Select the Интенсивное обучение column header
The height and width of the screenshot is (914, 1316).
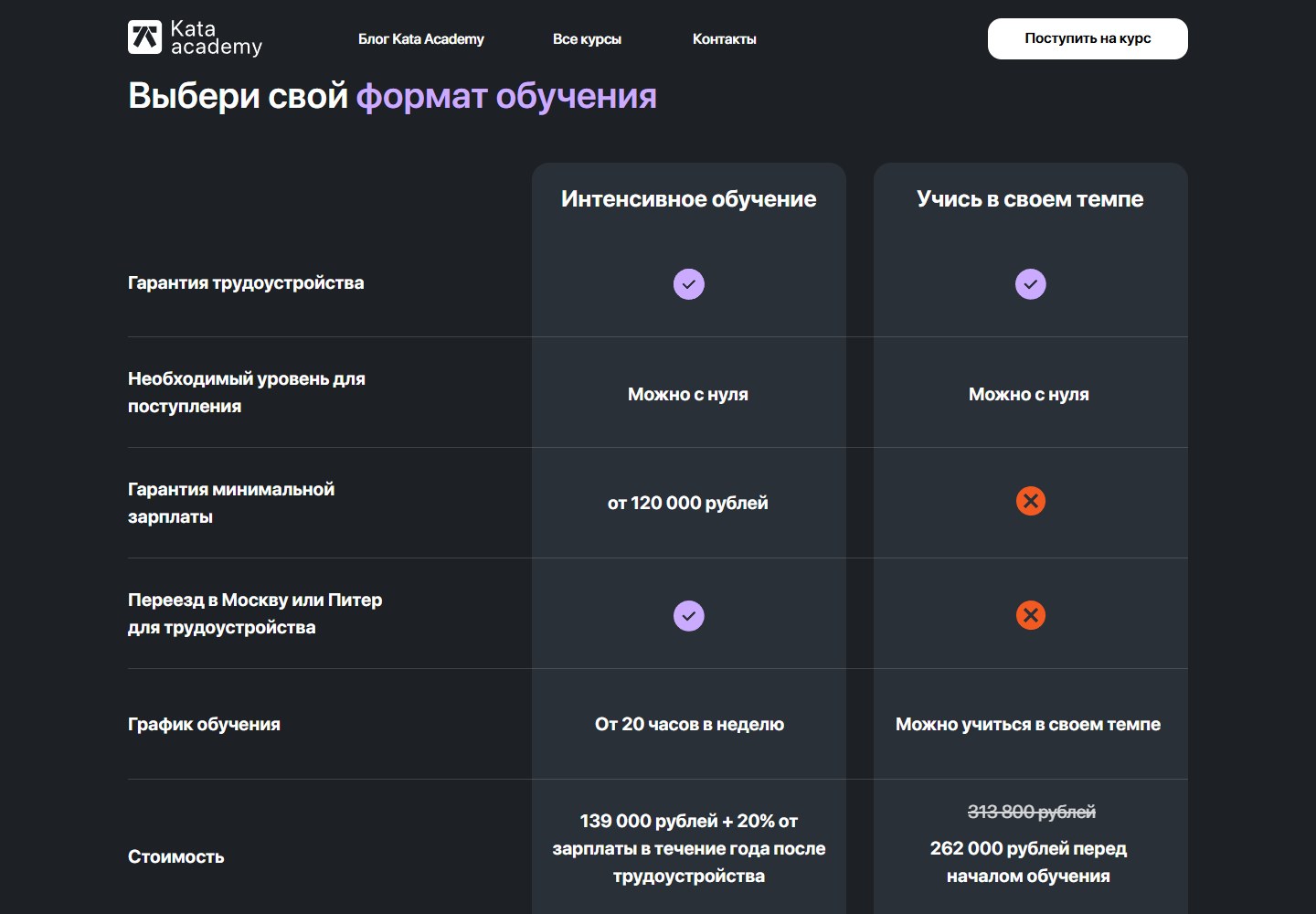pos(689,199)
